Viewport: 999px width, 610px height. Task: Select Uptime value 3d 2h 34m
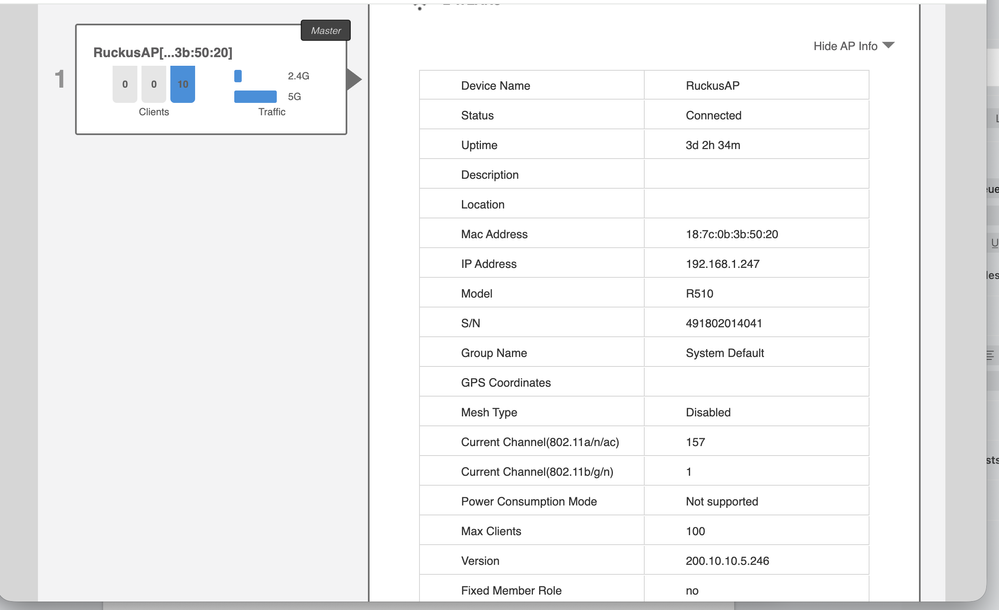point(713,145)
